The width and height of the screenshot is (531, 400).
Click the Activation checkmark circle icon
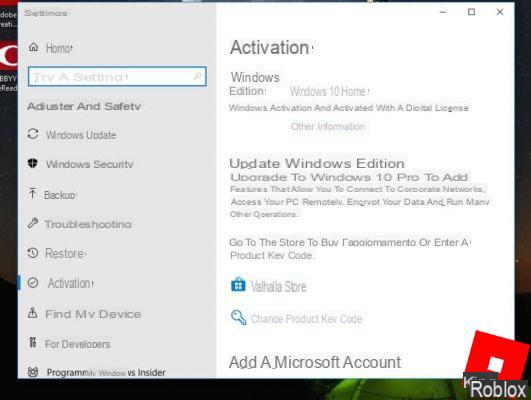[33, 282]
